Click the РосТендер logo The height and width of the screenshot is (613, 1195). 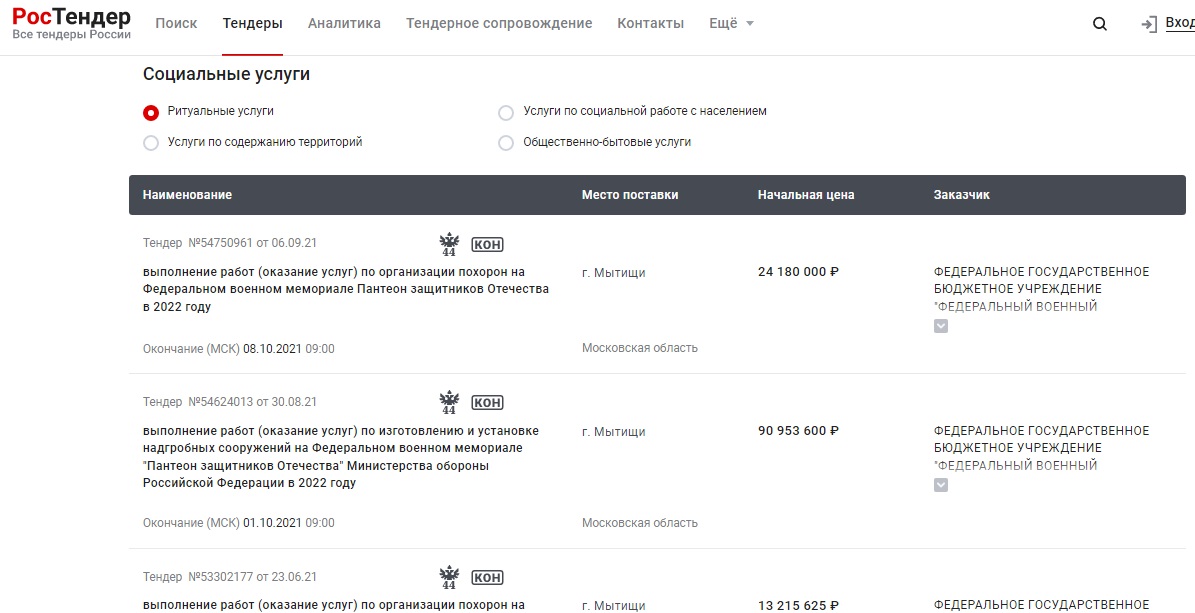[x=72, y=23]
